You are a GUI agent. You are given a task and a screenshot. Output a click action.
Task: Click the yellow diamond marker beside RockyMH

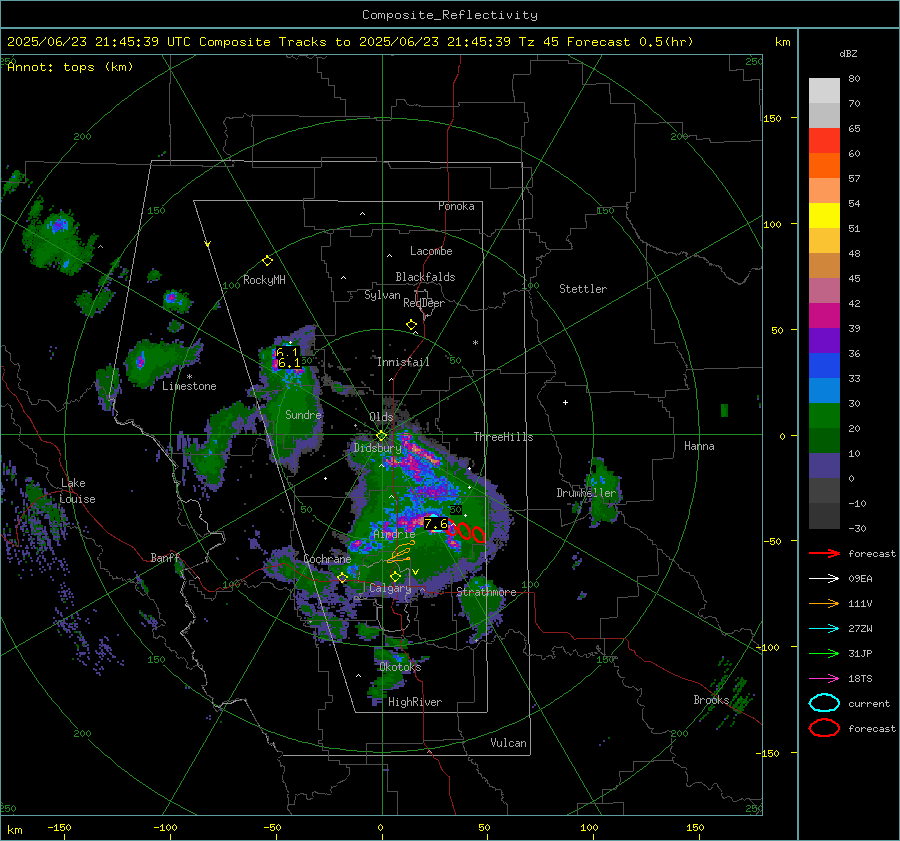pyautogui.click(x=267, y=261)
